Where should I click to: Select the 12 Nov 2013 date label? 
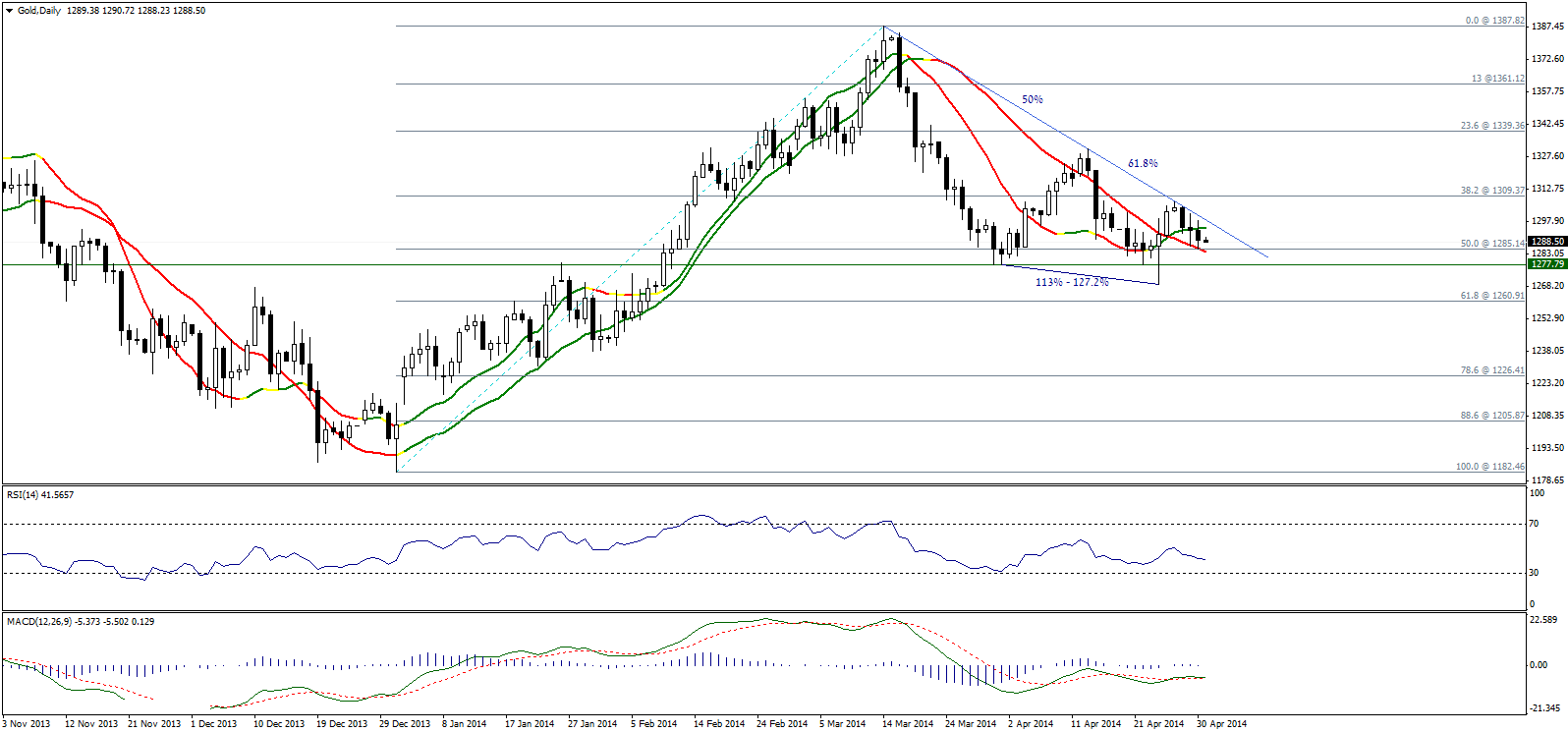90,724
